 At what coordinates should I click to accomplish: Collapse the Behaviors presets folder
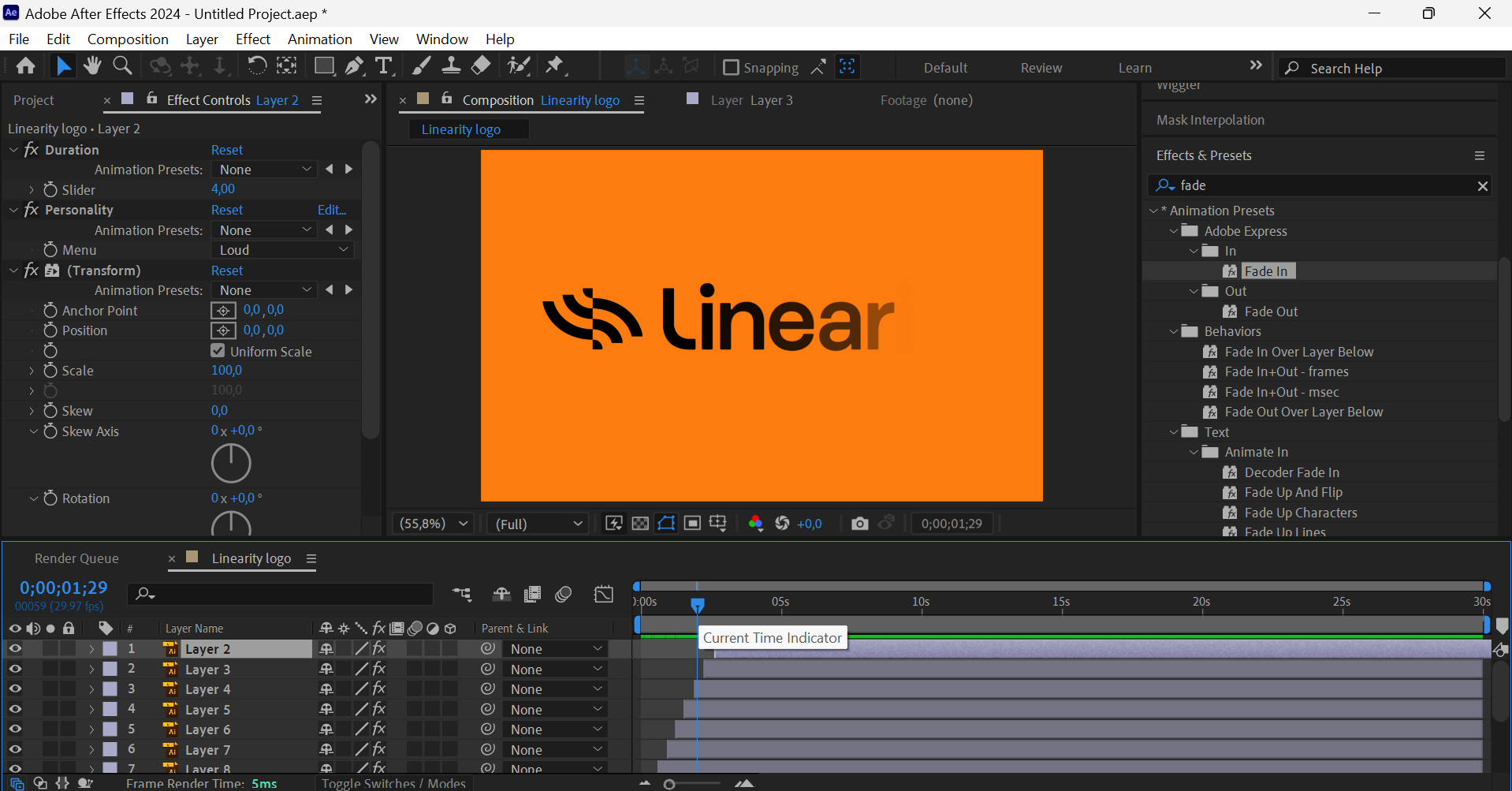(x=1174, y=331)
